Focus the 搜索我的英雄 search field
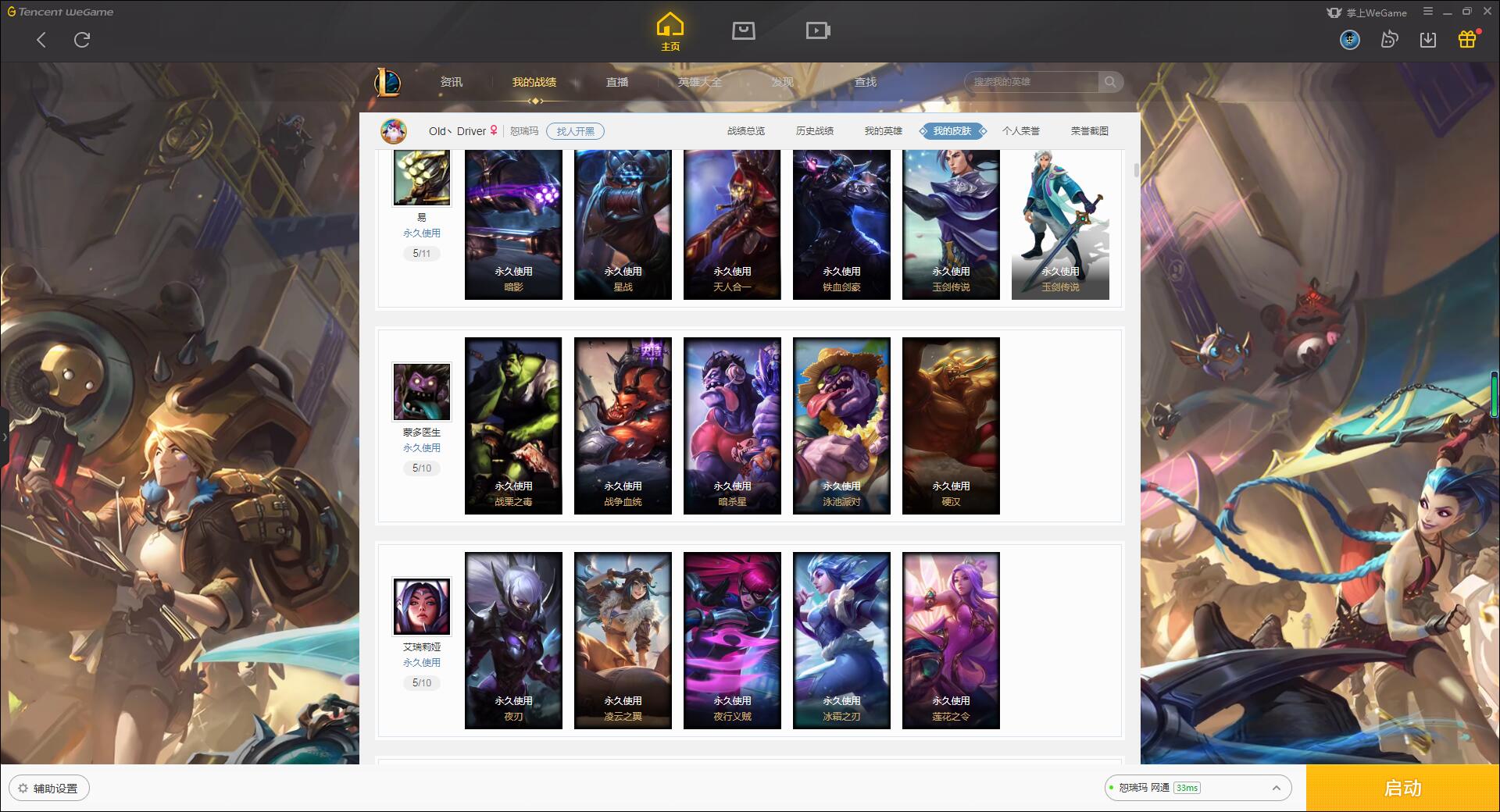This screenshot has width=1500, height=812. pyautogui.click(x=1031, y=82)
